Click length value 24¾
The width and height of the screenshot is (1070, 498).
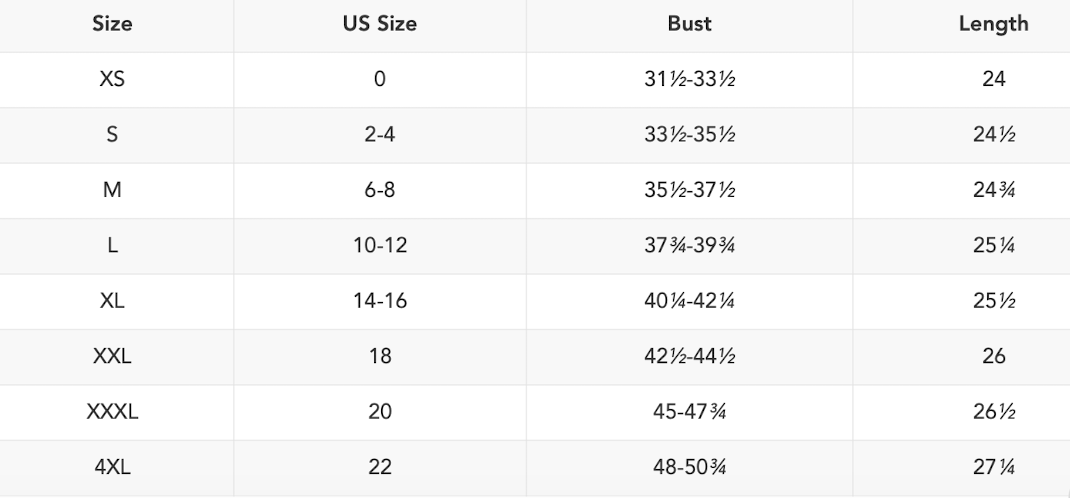[x=993, y=190]
